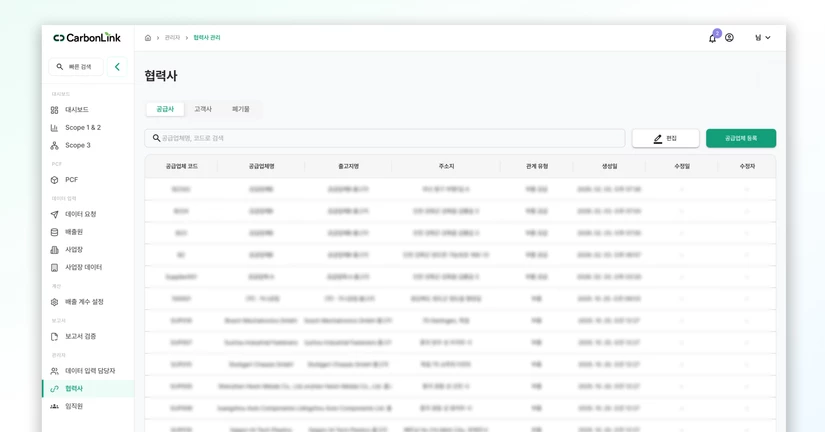Click 협력사 in the sidebar

(88, 389)
